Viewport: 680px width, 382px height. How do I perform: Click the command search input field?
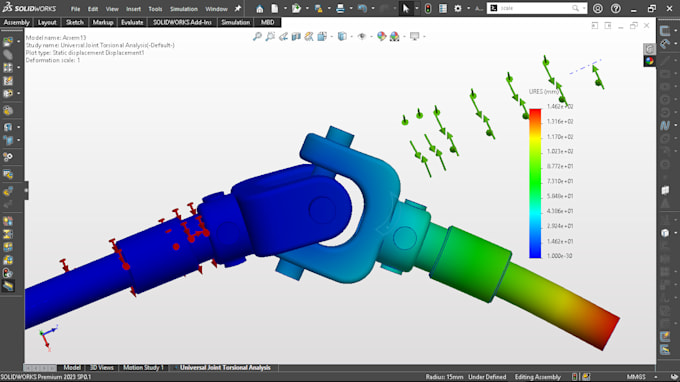coord(536,8)
